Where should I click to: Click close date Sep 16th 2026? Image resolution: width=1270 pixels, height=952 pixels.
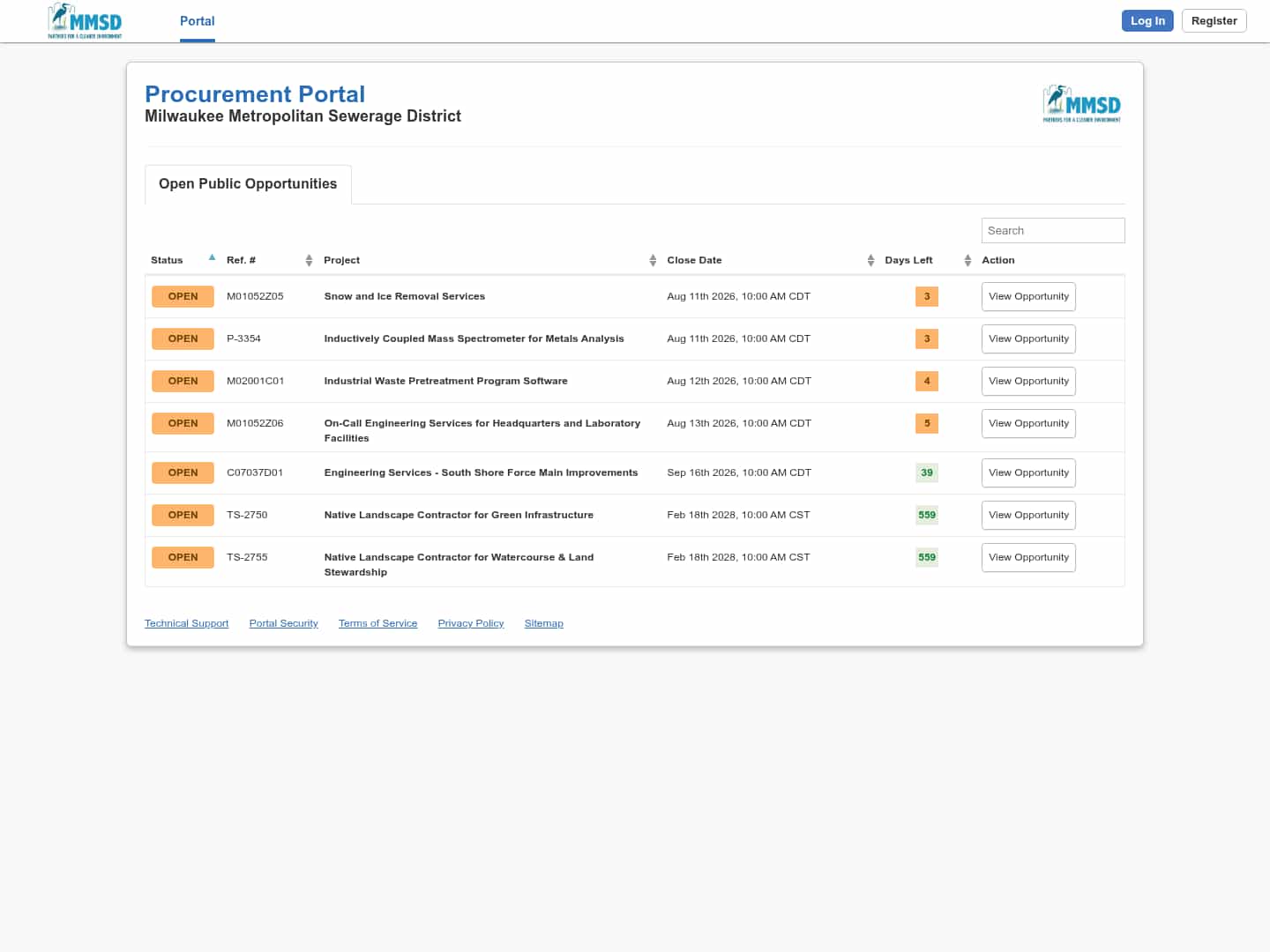(739, 472)
